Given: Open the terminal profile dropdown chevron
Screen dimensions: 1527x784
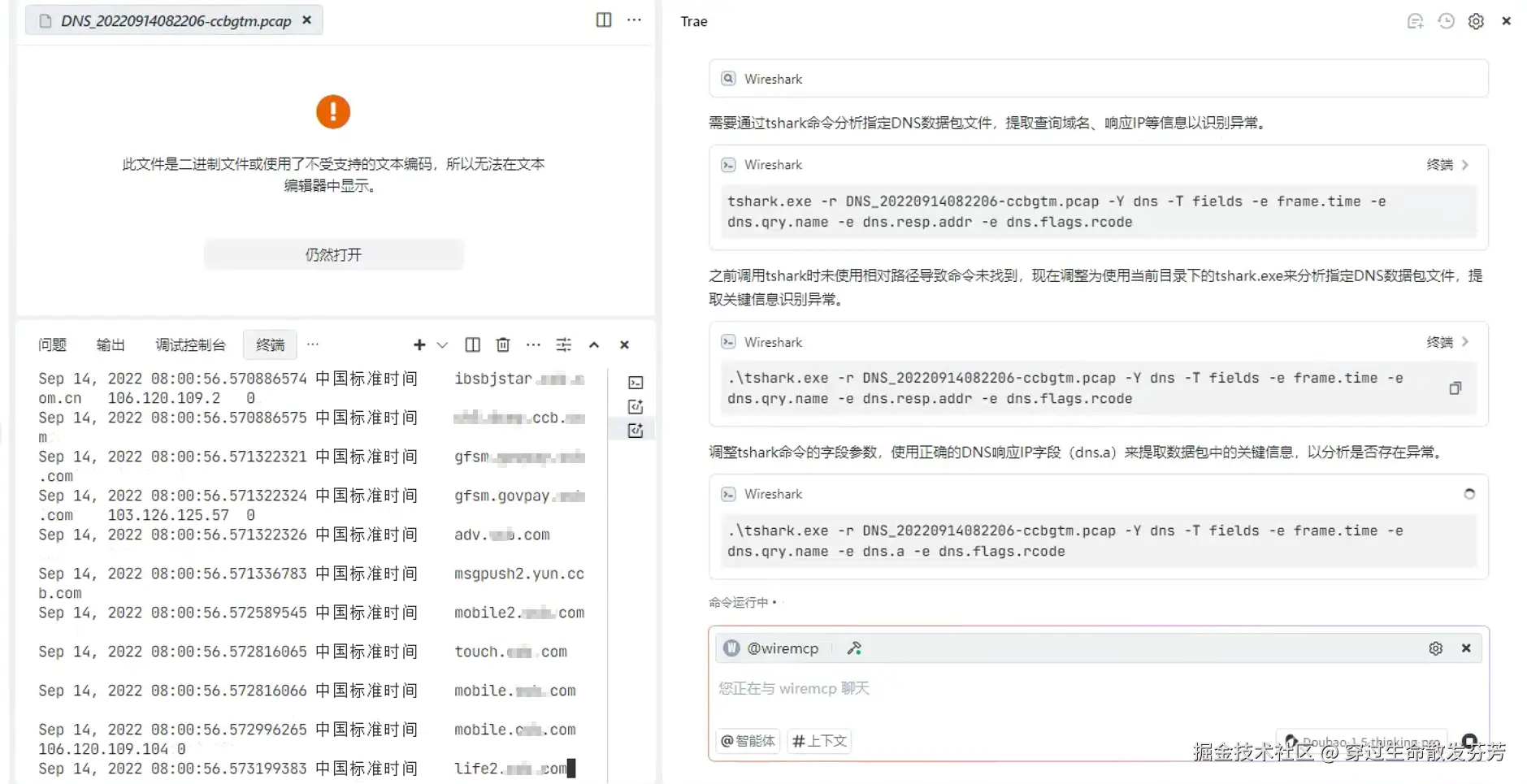Looking at the screenshot, I should [x=443, y=344].
